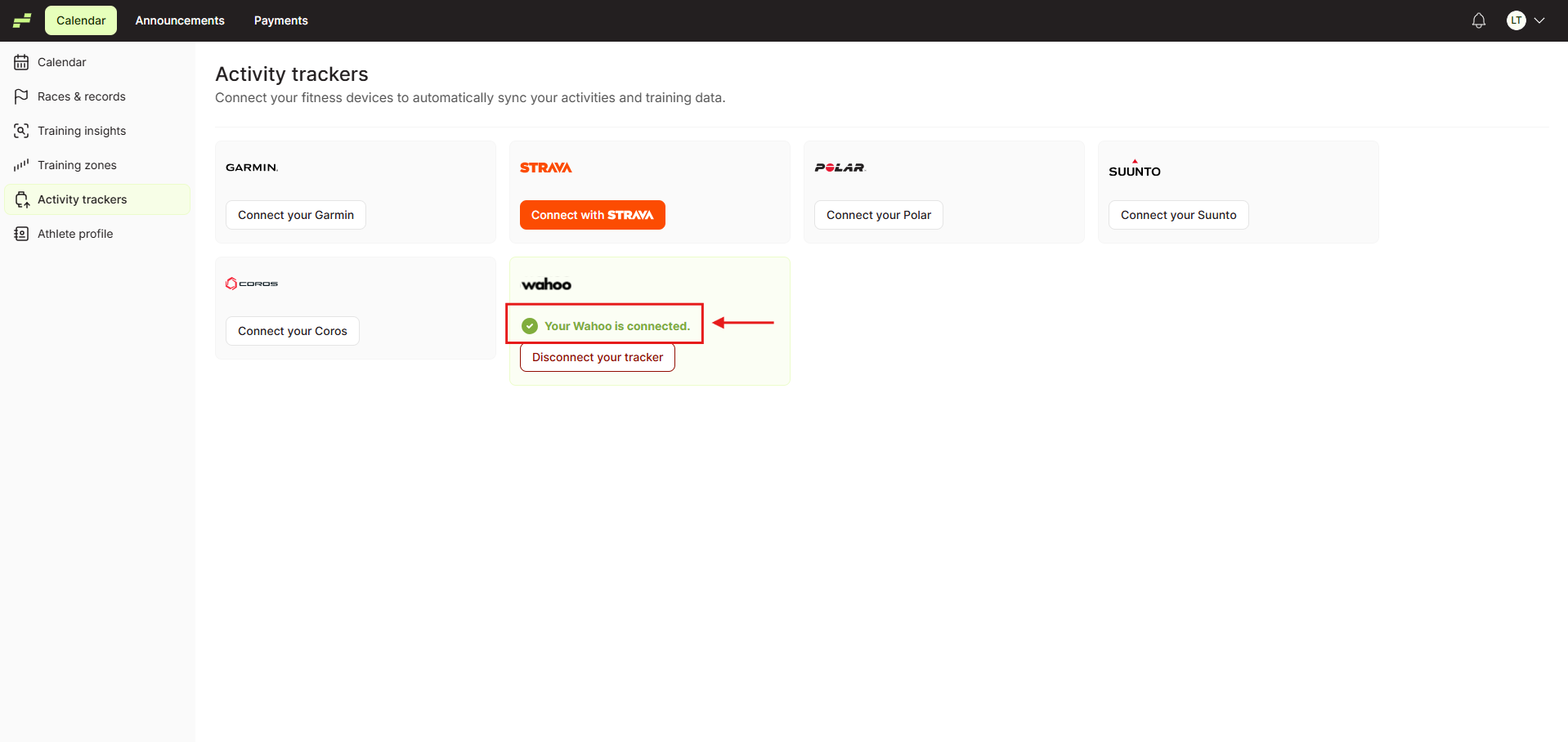Click the Athlete profile icon
This screenshot has width=1568, height=742.
click(21, 234)
